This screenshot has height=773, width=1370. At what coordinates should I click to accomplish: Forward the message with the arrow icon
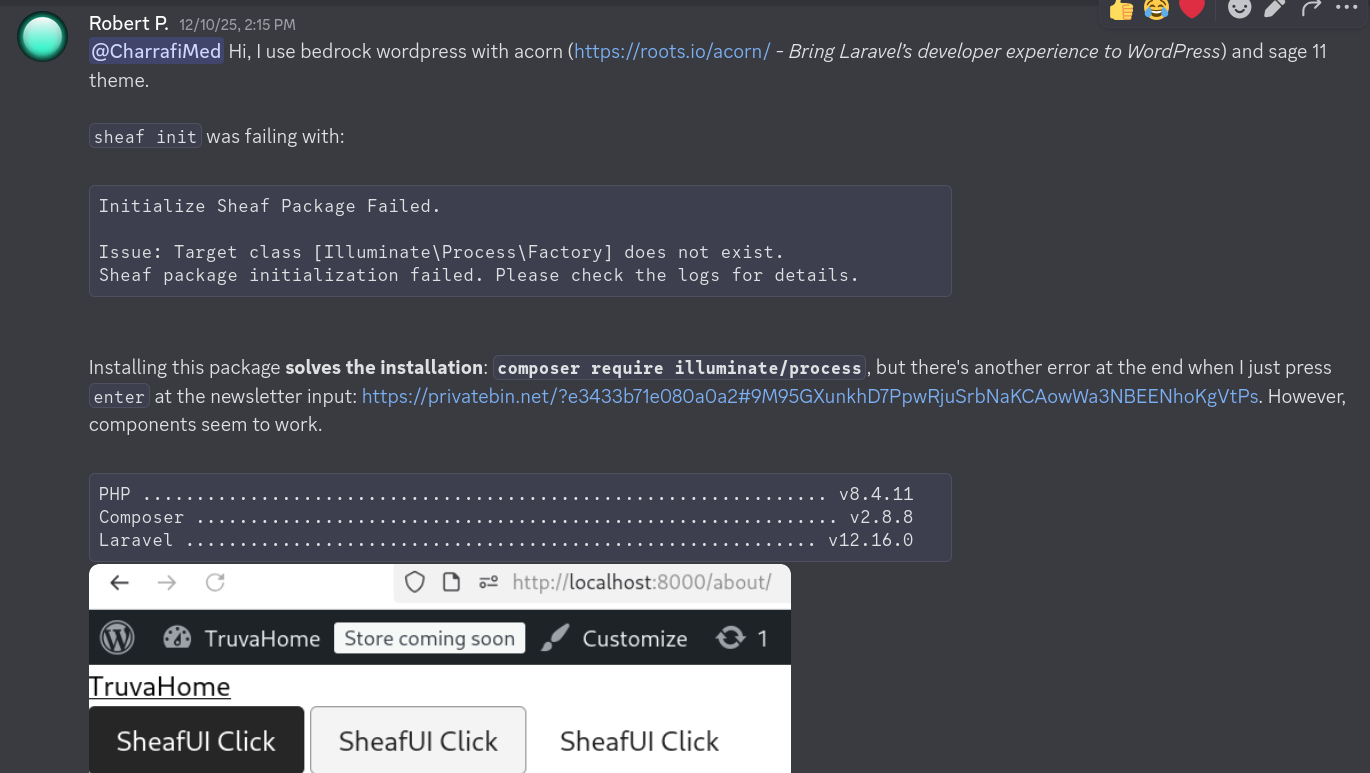[1311, 9]
